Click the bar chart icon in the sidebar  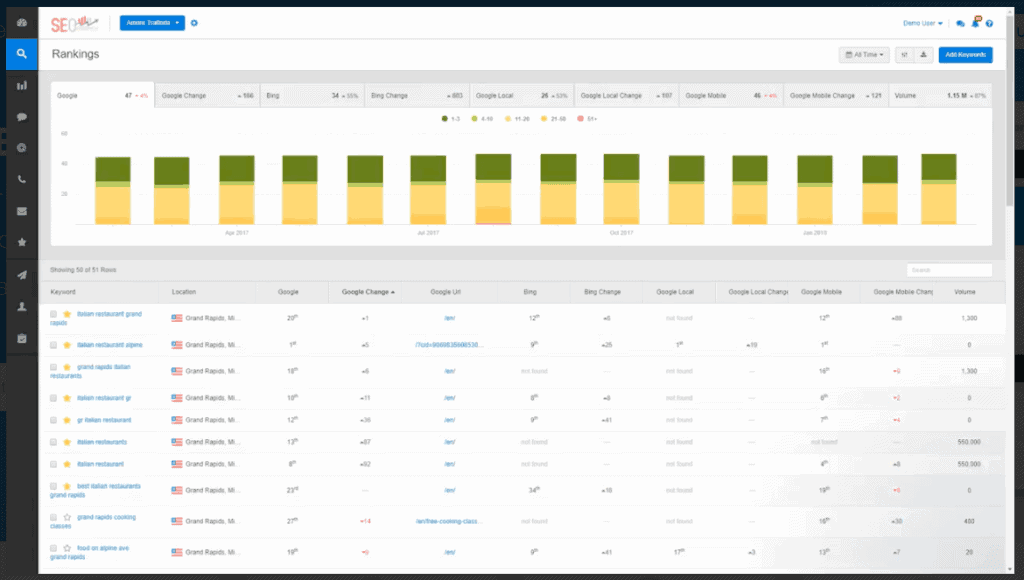pyautogui.click(x=22, y=86)
